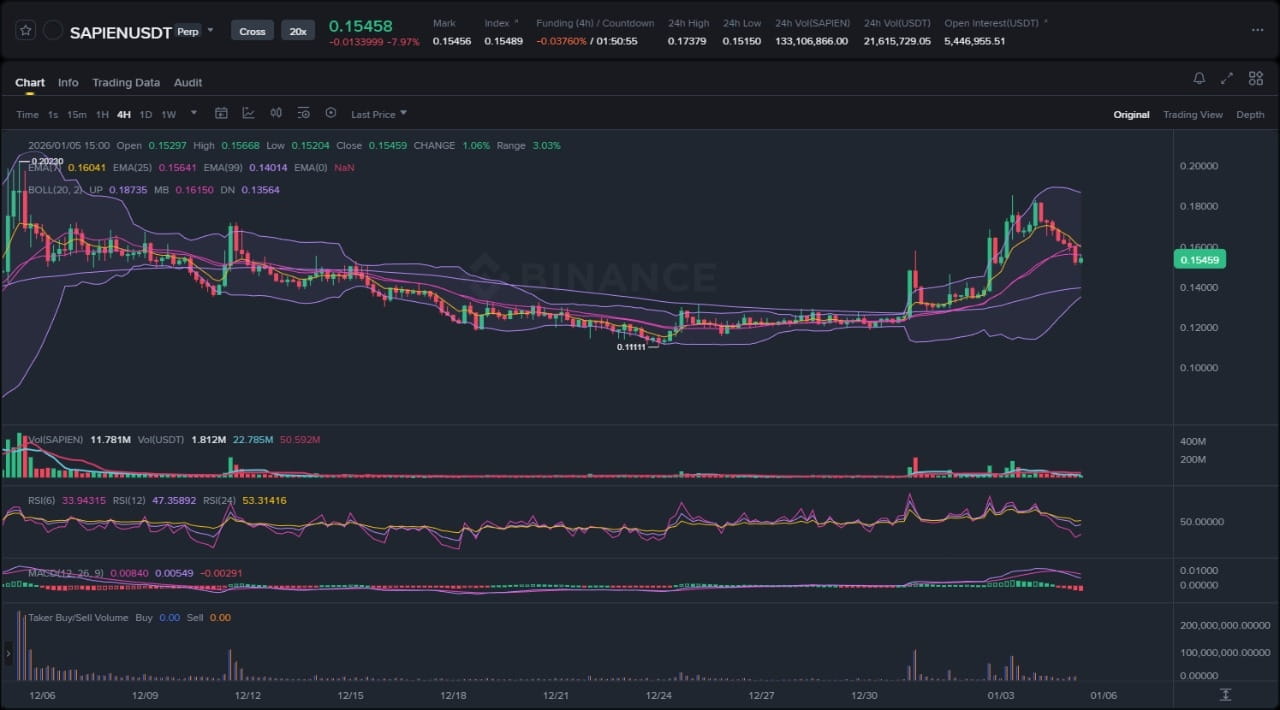The height and width of the screenshot is (710, 1280).
Task: Open the chart display settings icon
Action: [x=304, y=114]
